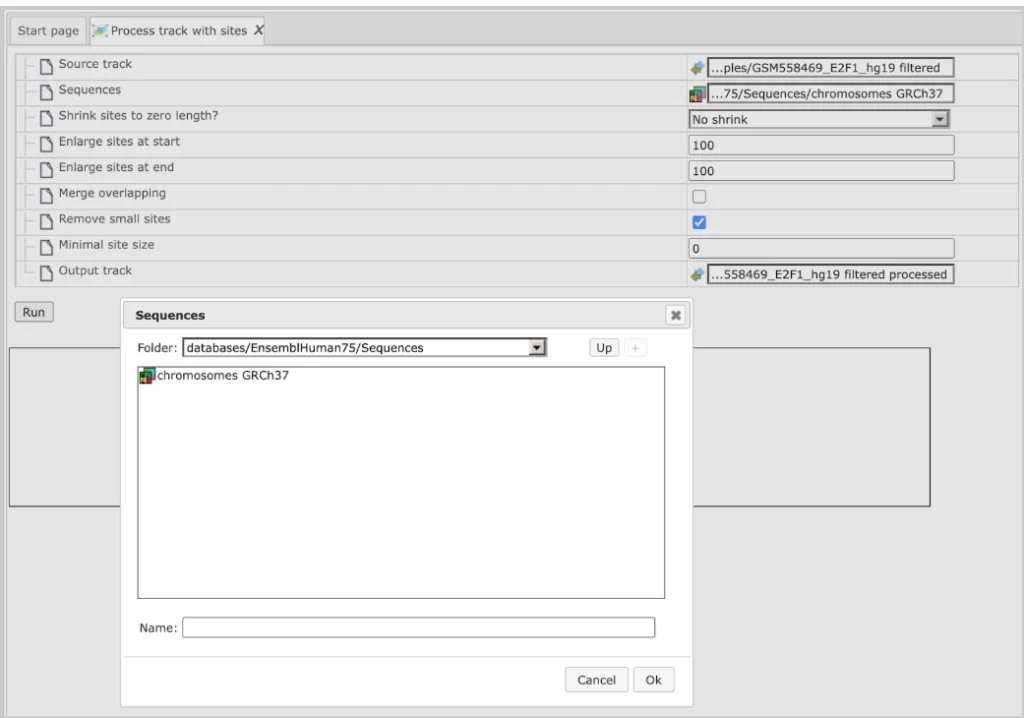Close the Sequences dialog with the X icon
Screen dimensions: 1024x718
pos(676,315)
